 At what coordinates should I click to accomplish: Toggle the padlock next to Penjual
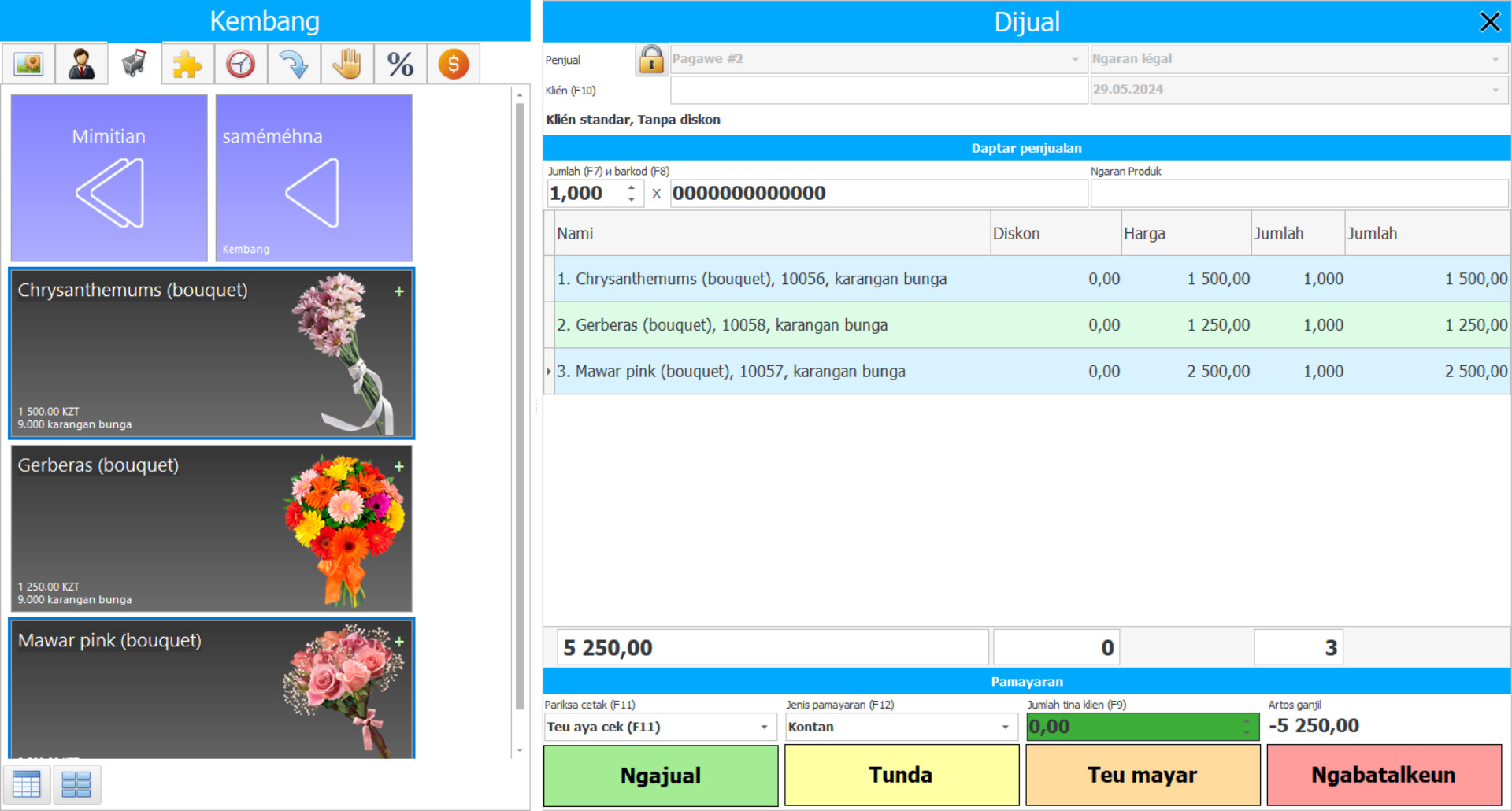click(651, 59)
